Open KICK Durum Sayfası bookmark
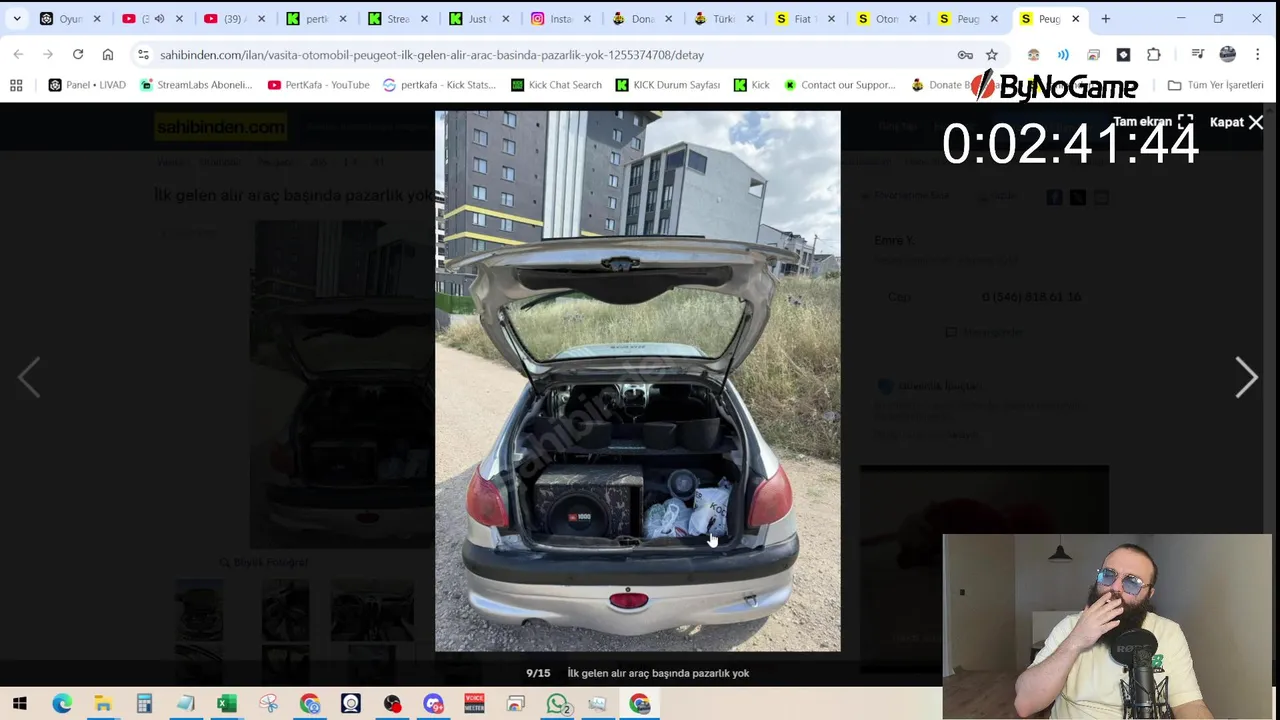Screen dimensions: 1280x720 [x=667, y=85]
